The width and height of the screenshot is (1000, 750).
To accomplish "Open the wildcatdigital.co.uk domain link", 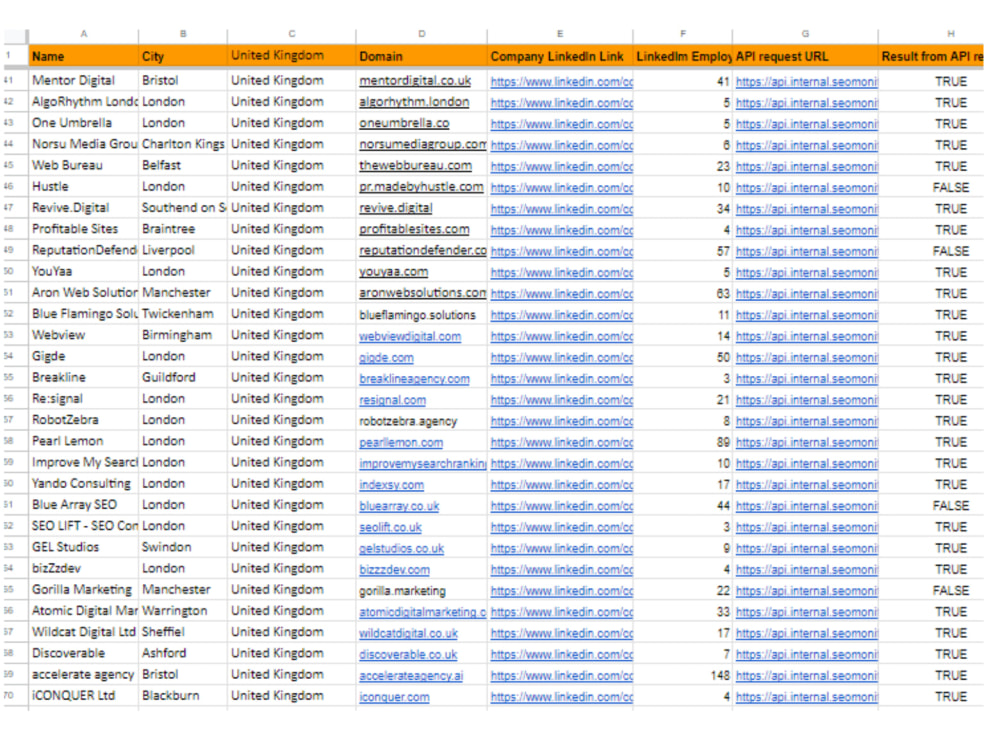I will (x=408, y=633).
